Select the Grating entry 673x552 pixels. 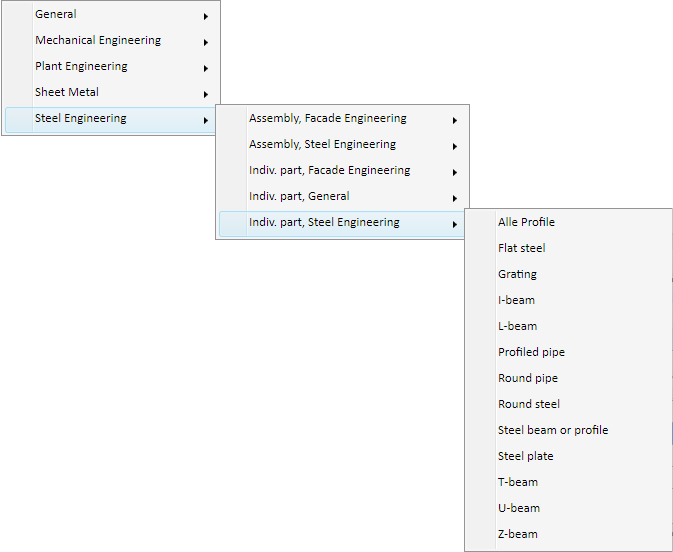[x=569, y=274]
